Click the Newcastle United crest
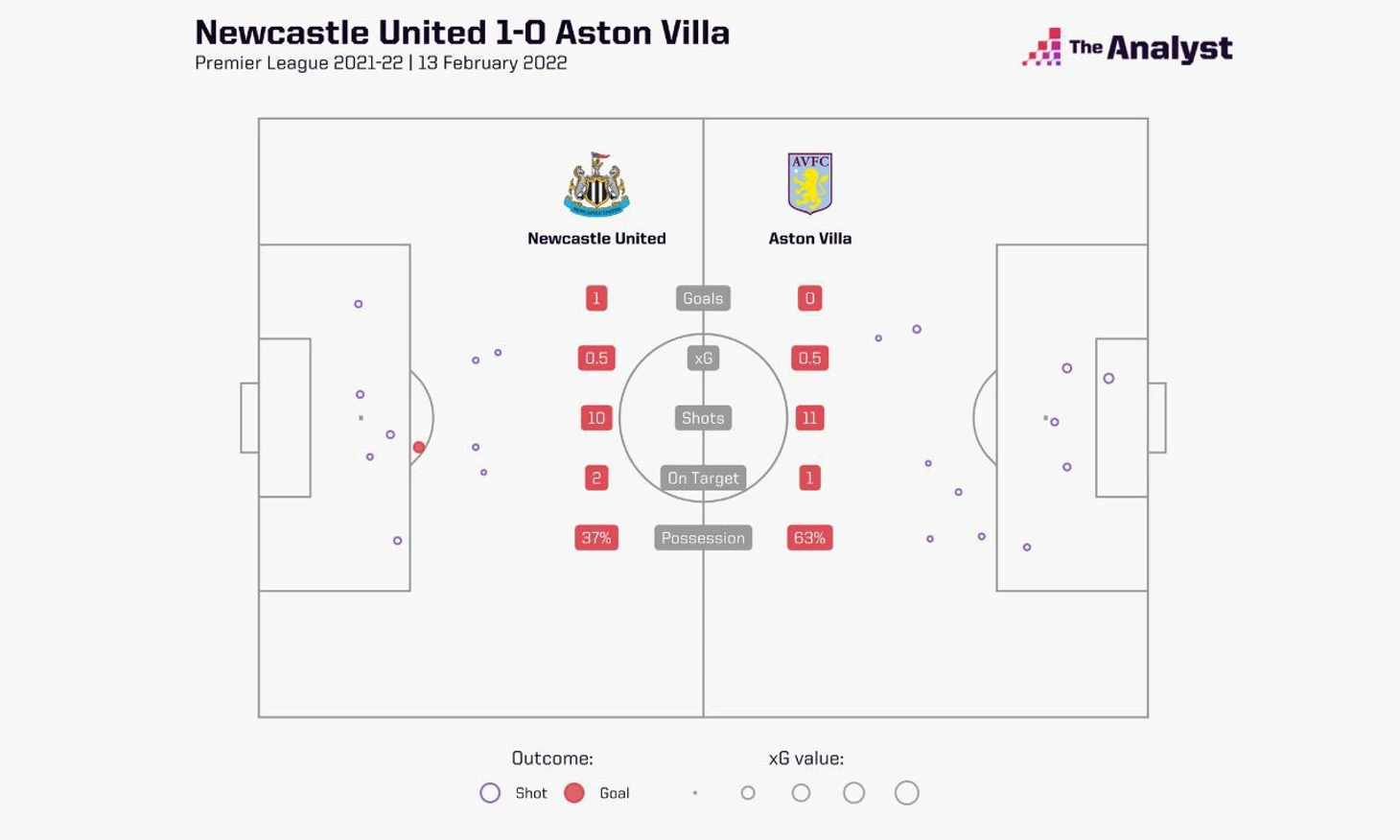 [596, 184]
